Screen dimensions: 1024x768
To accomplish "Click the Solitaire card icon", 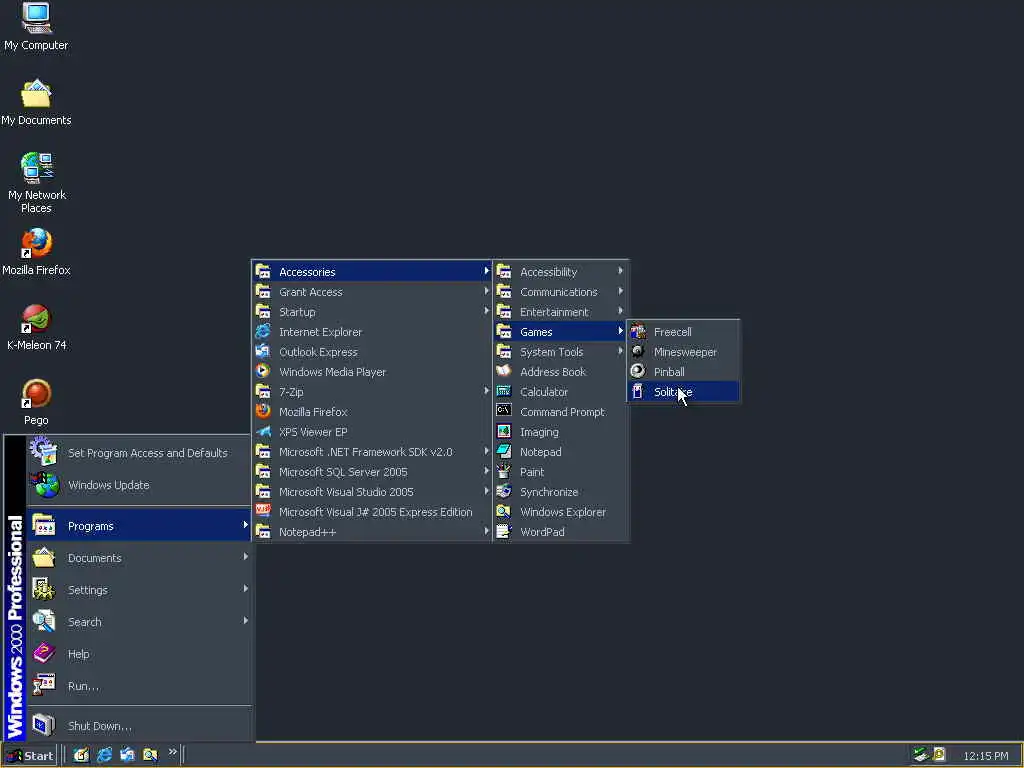I will click(638, 391).
